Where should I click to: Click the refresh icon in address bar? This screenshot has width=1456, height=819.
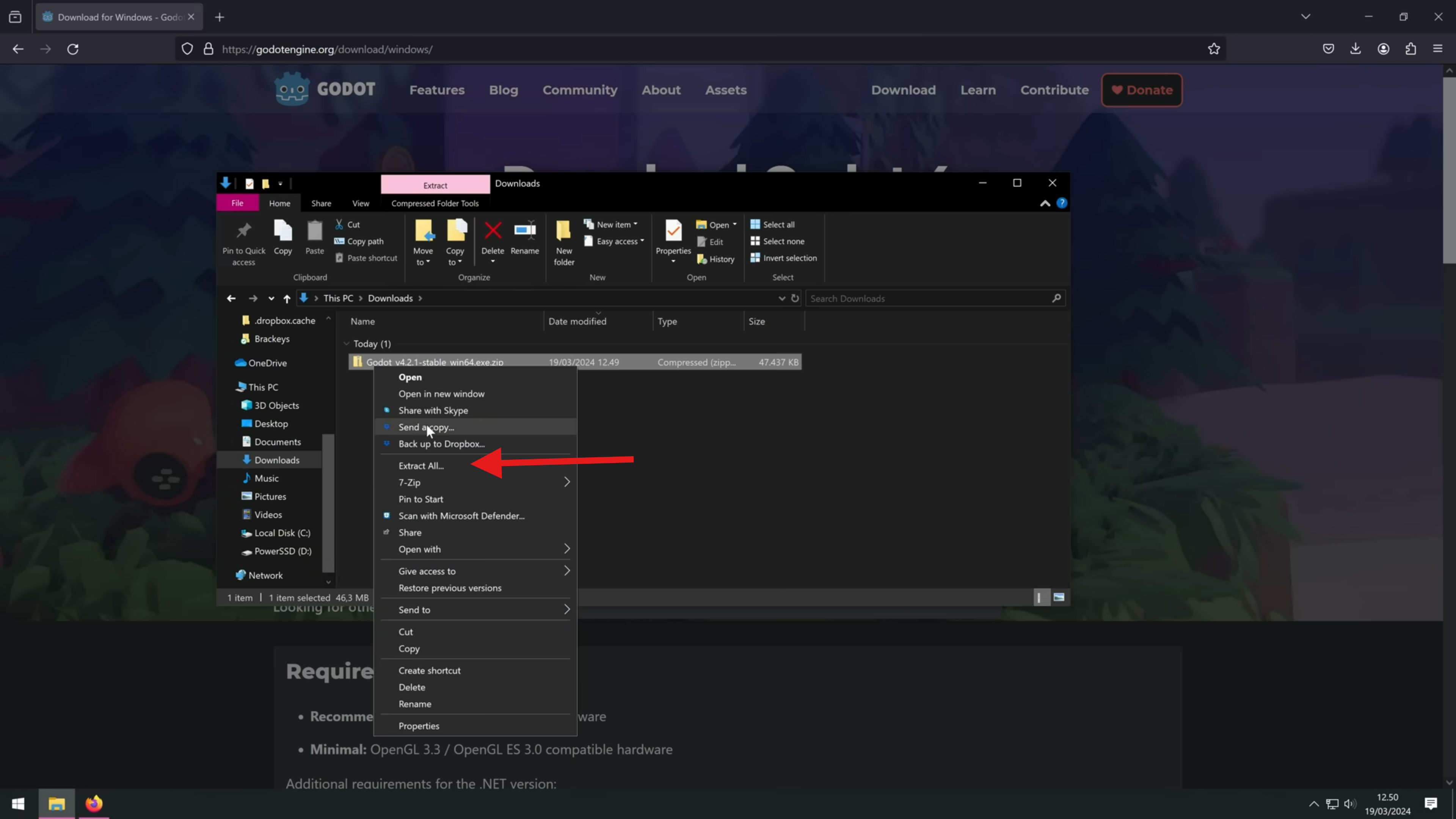point(795,298)
